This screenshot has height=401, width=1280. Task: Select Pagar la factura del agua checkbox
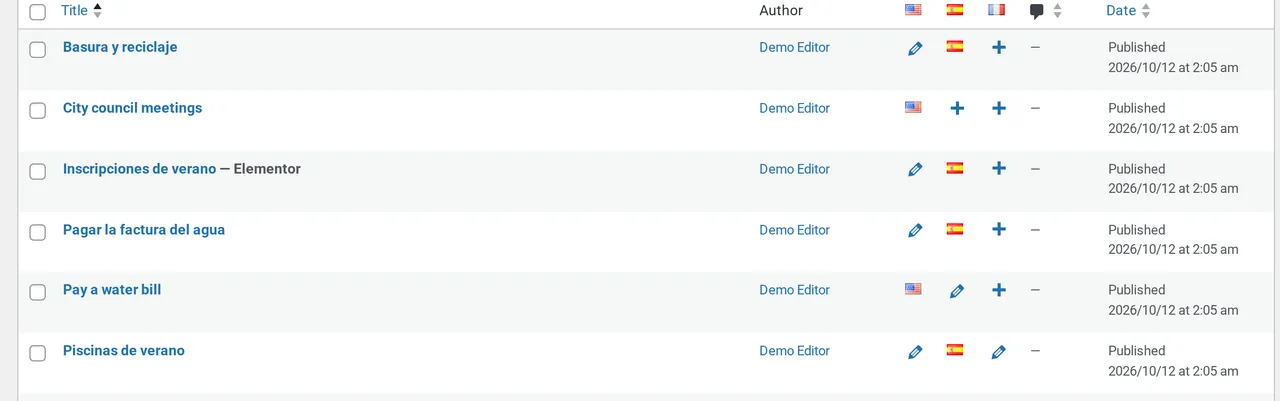coord(37,233)
